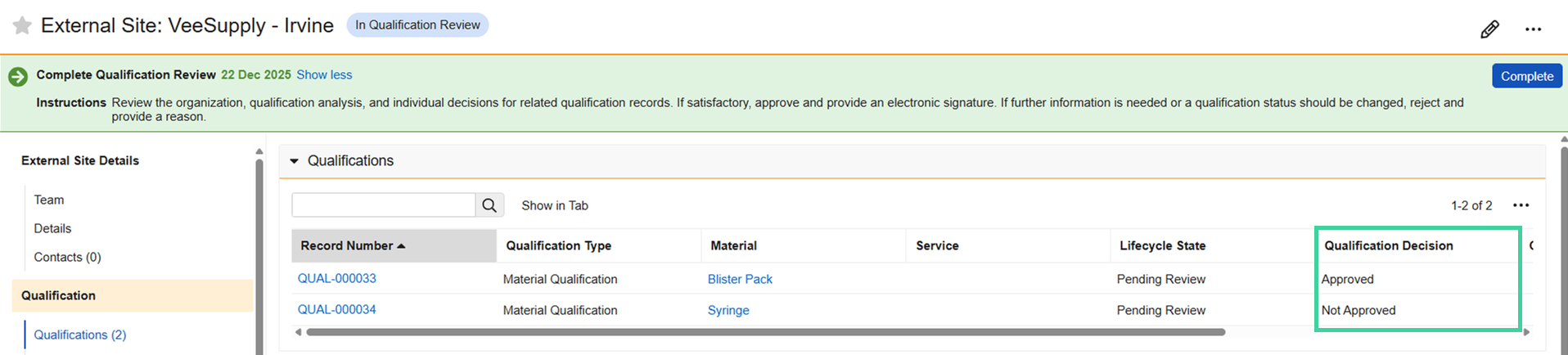The image size is (1568, 355).
Task: Open the Blister Pack material link
Action: pyautogui.click(x=740, y=279)
